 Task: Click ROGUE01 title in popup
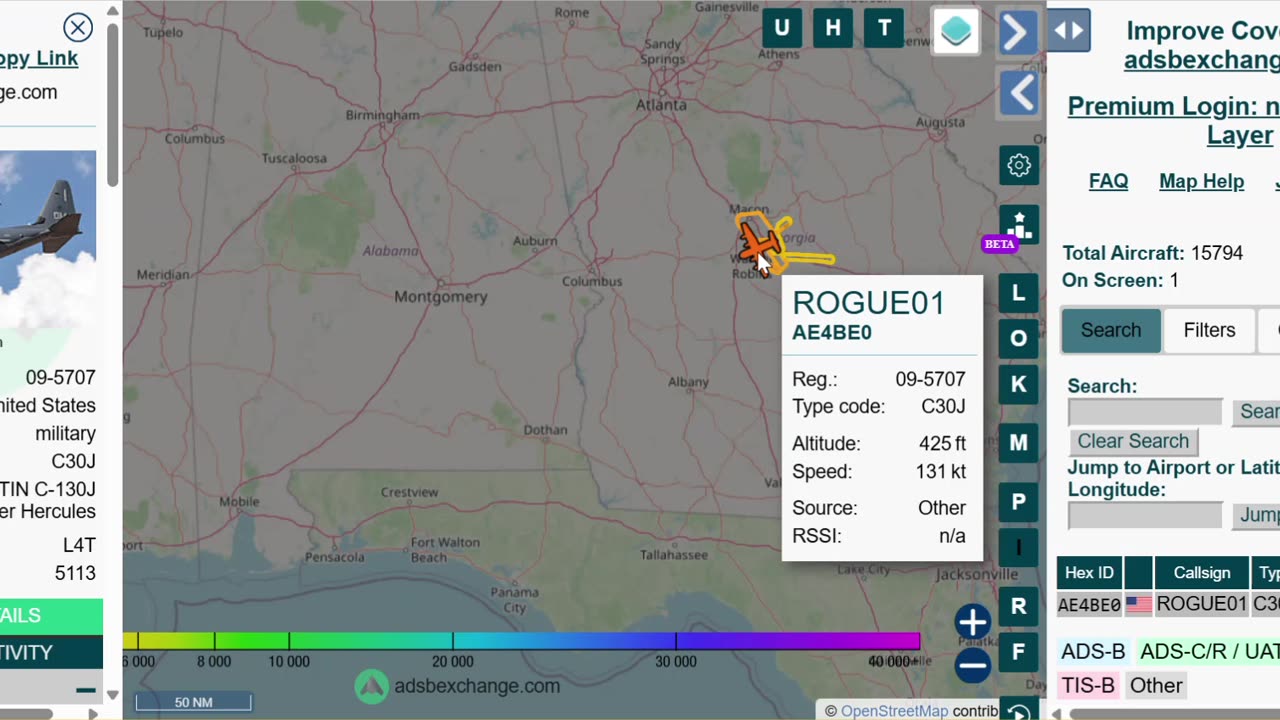(868, 303)
